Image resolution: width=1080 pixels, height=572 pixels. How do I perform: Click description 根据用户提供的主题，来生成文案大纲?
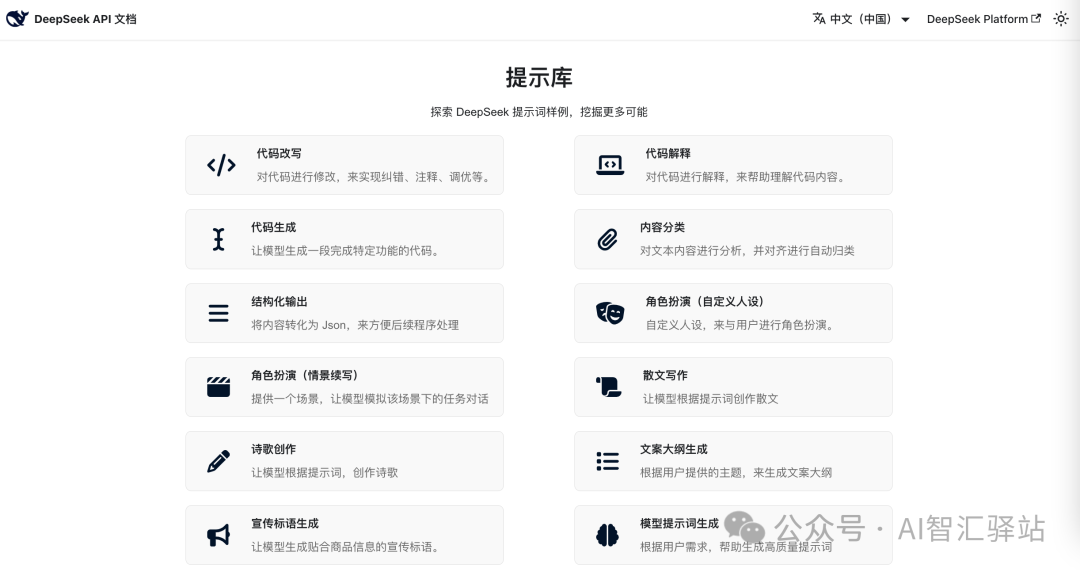point(736,473)
